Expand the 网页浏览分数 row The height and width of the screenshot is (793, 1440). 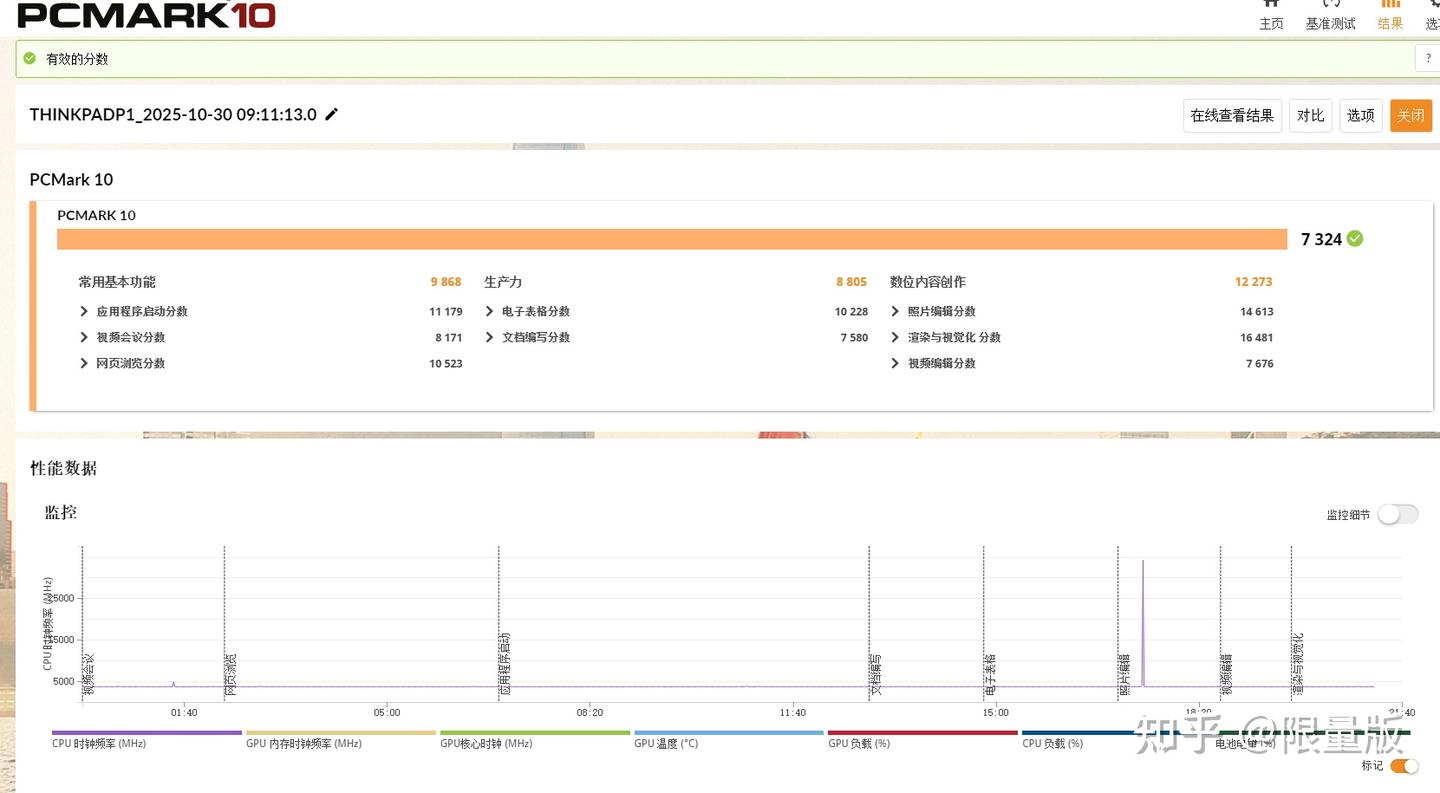point(84,363)
